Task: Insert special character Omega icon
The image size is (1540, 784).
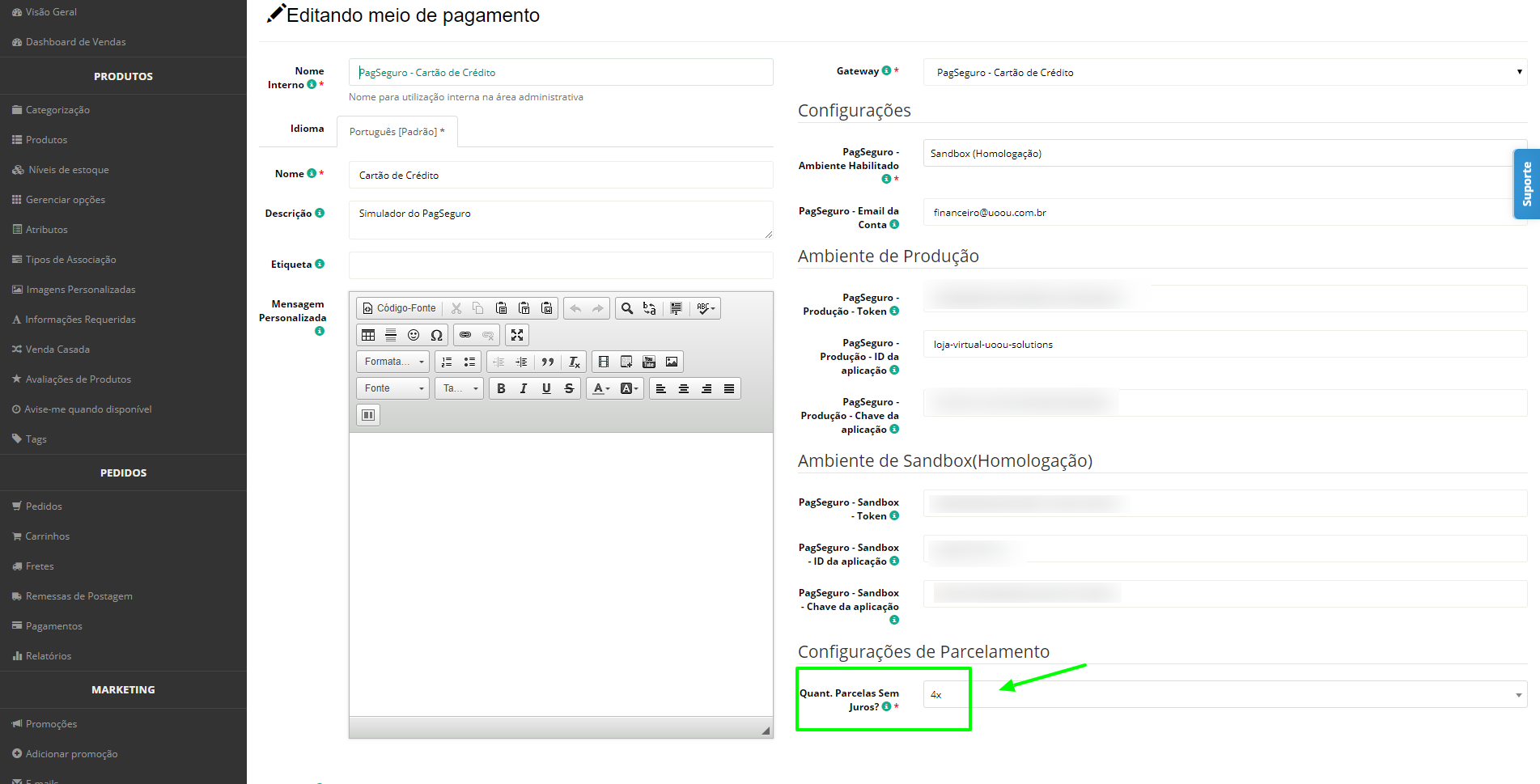Action: click(x=436, y=335)
